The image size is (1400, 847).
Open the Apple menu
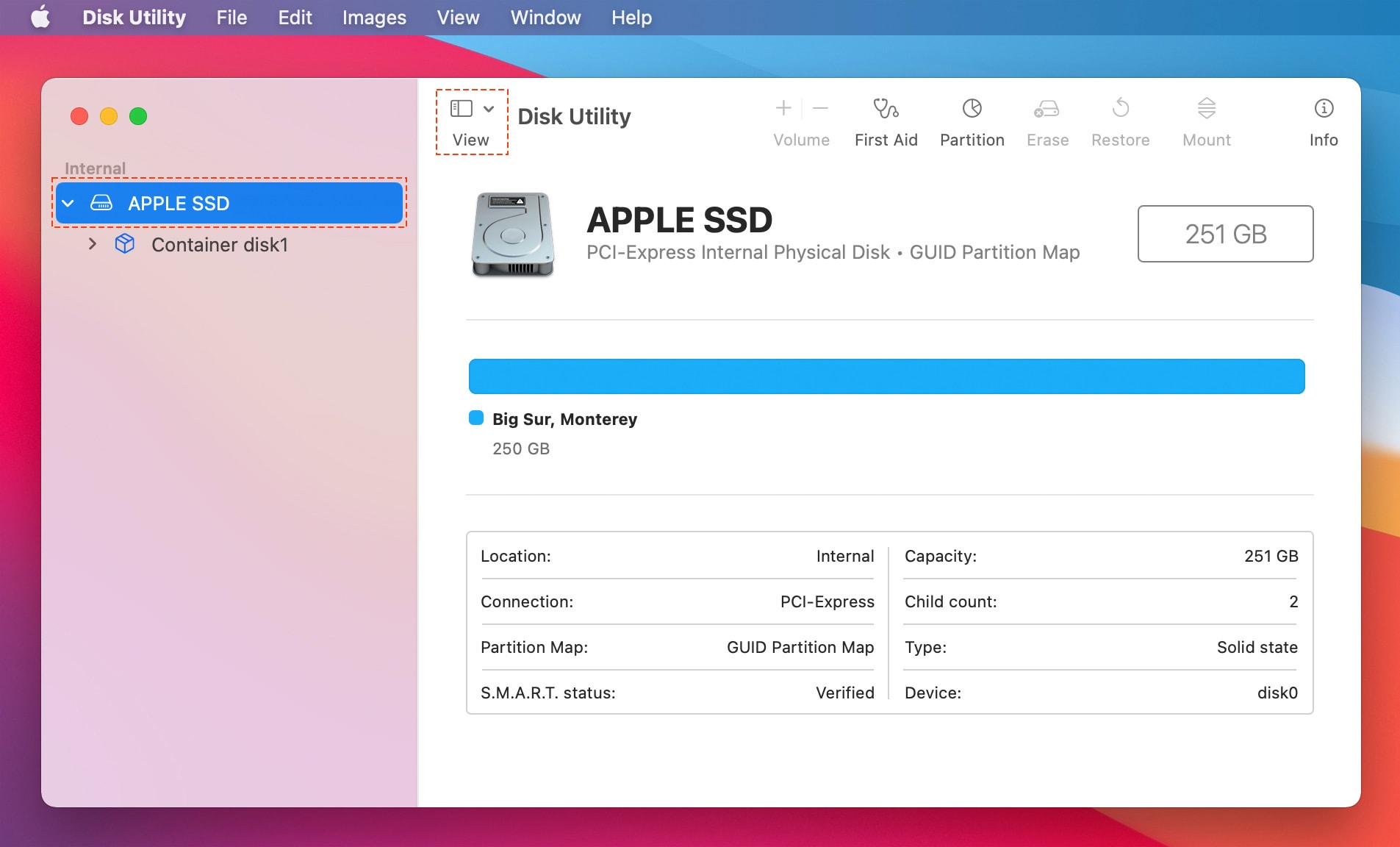[x=40, y=18]
